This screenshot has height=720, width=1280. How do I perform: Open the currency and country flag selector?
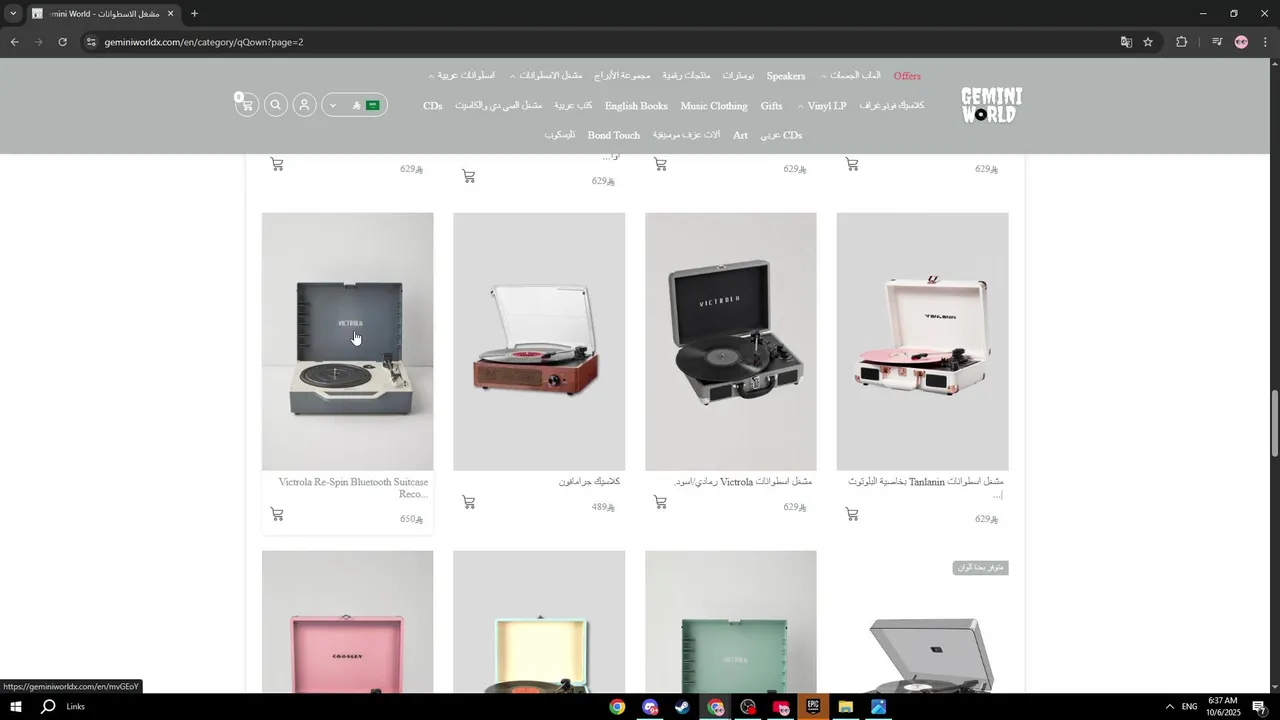(x=354, y=105)
